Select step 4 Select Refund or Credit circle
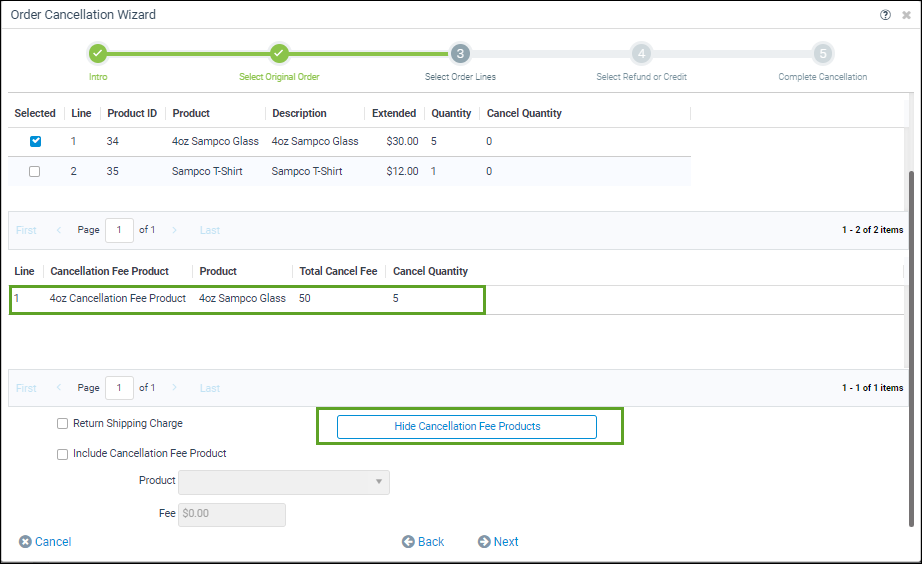Image resolution: width=922 pixels, height=564 pixels. pos(642,54)
